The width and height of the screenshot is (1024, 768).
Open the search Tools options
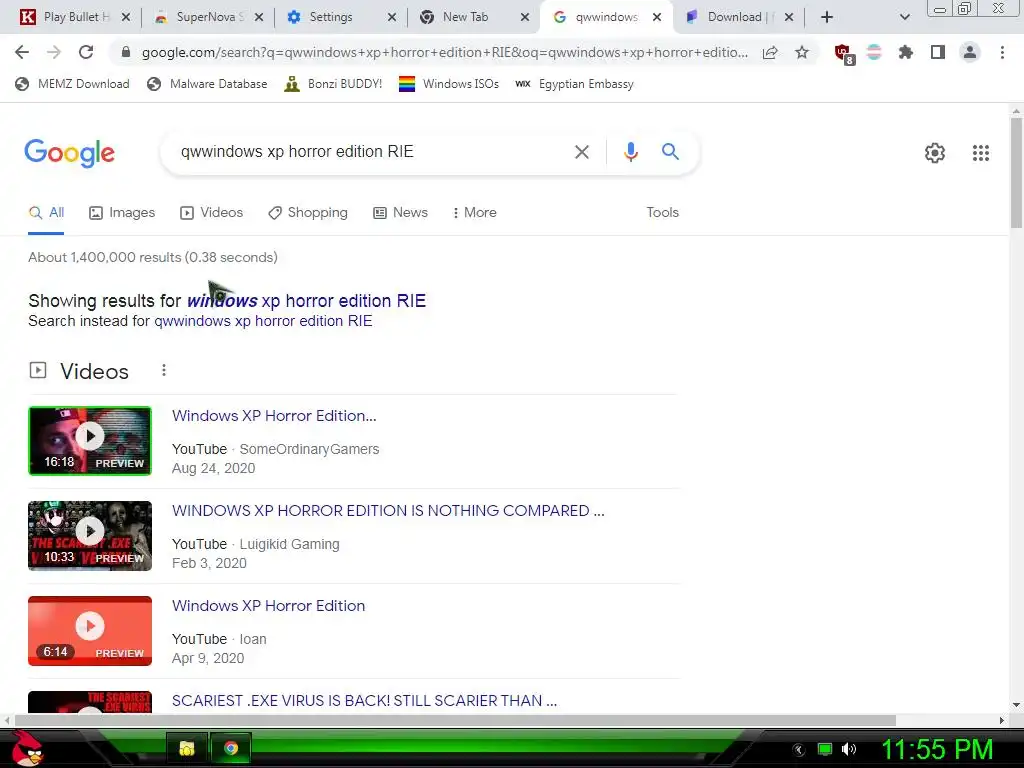tap(662, 213)
